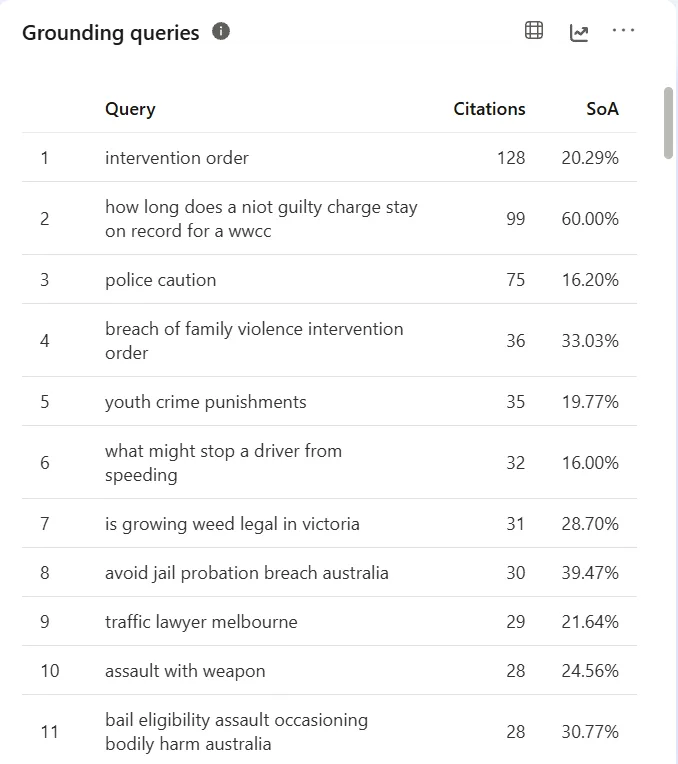Switch to the table view icon
The width and height of the screenshot is (678, 764).
[534, 30]
